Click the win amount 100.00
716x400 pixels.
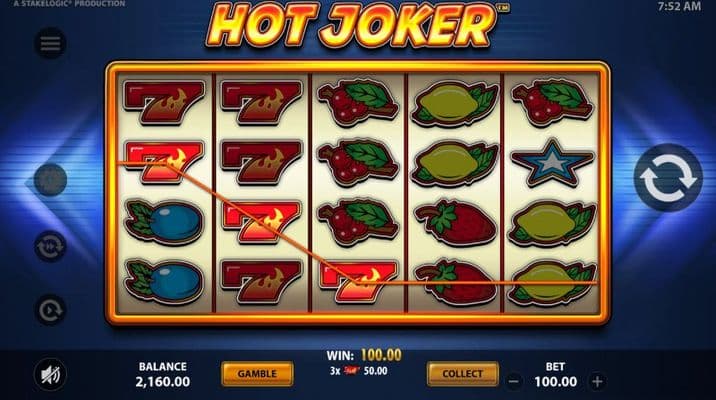(381, 355)
